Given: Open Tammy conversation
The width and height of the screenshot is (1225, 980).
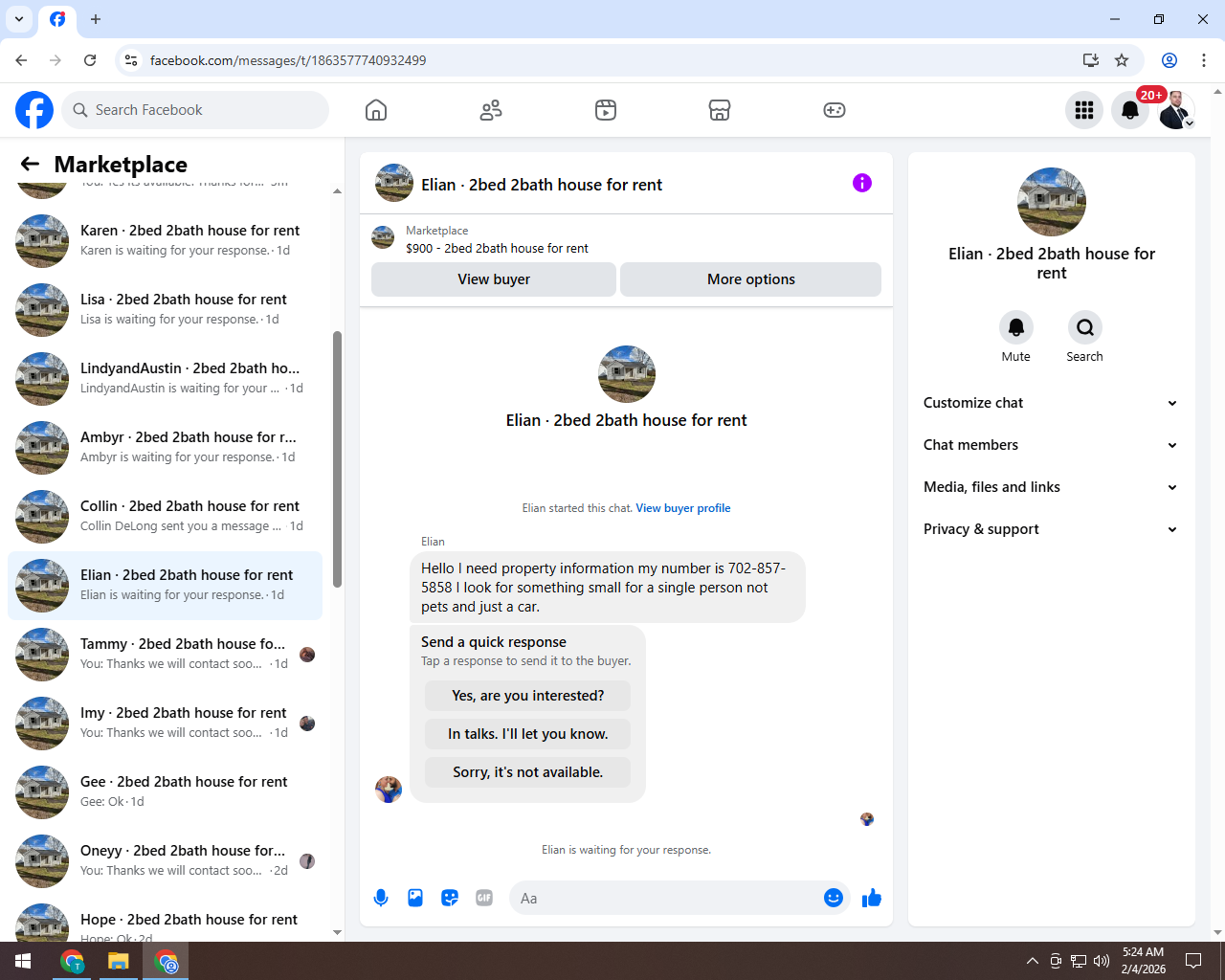Looking at the screenshot, I should 165,655.
